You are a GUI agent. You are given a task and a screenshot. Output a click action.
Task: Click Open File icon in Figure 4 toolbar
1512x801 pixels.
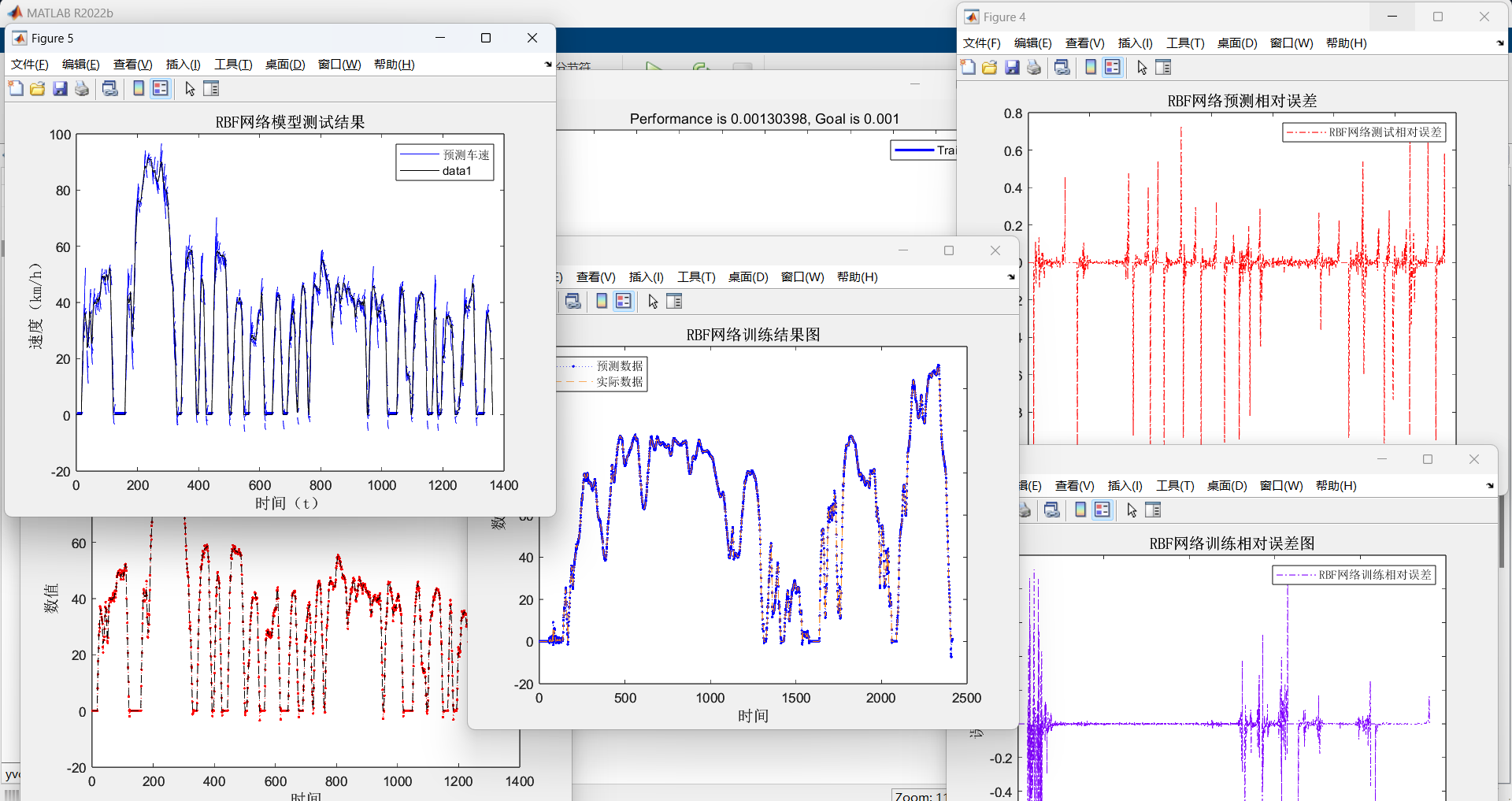(990, 68)
